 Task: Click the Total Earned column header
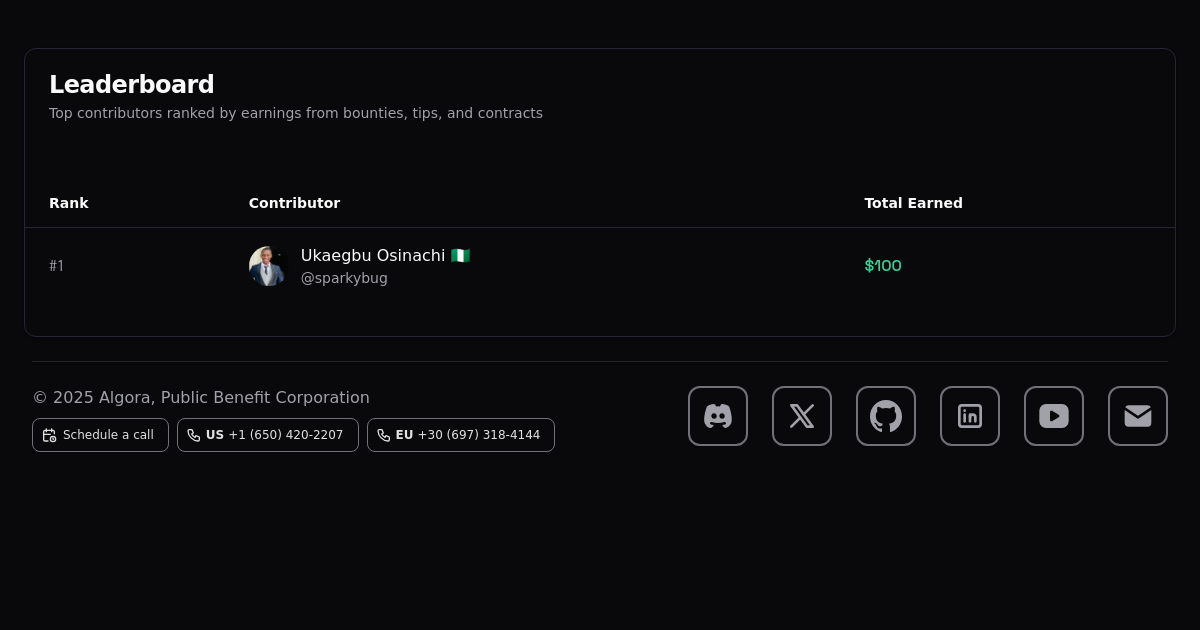[913, 203]
